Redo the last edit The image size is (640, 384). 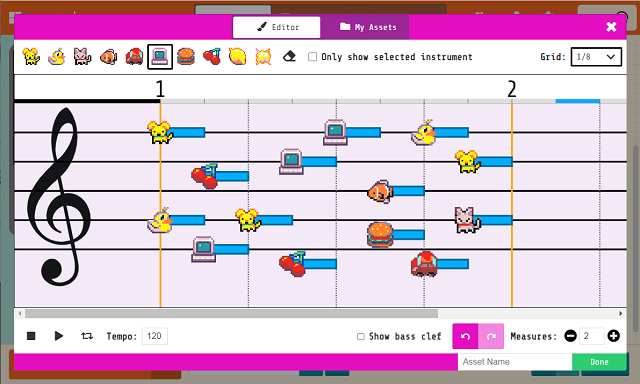click(491, 336)
